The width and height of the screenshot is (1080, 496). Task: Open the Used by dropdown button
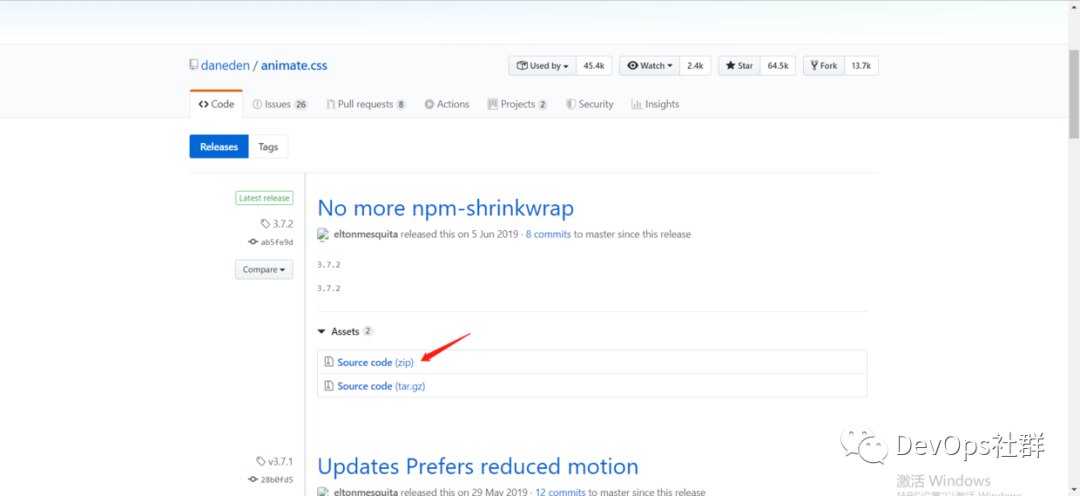[543, 66]
